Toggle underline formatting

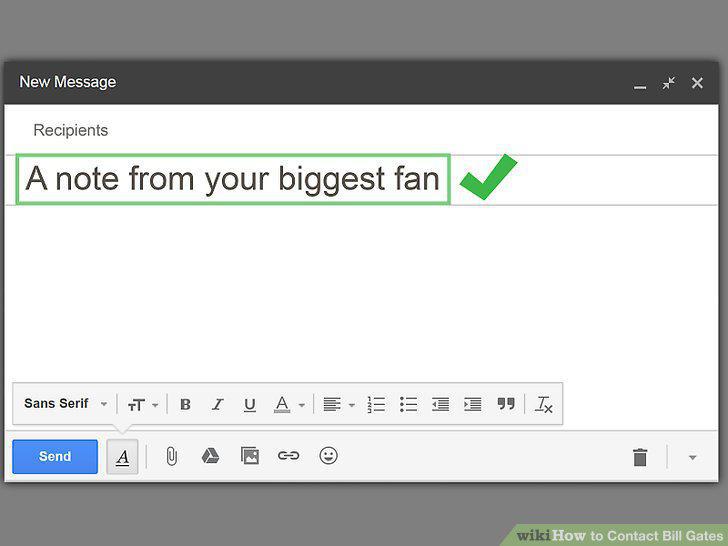(250, 405)
